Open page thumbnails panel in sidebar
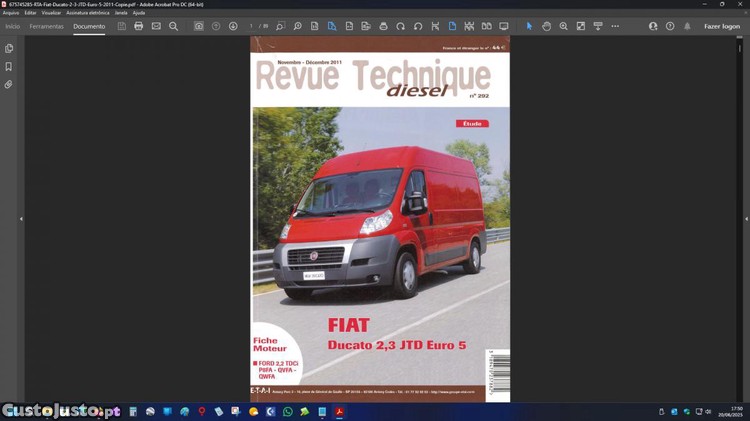750x421 pixels. 9,48
